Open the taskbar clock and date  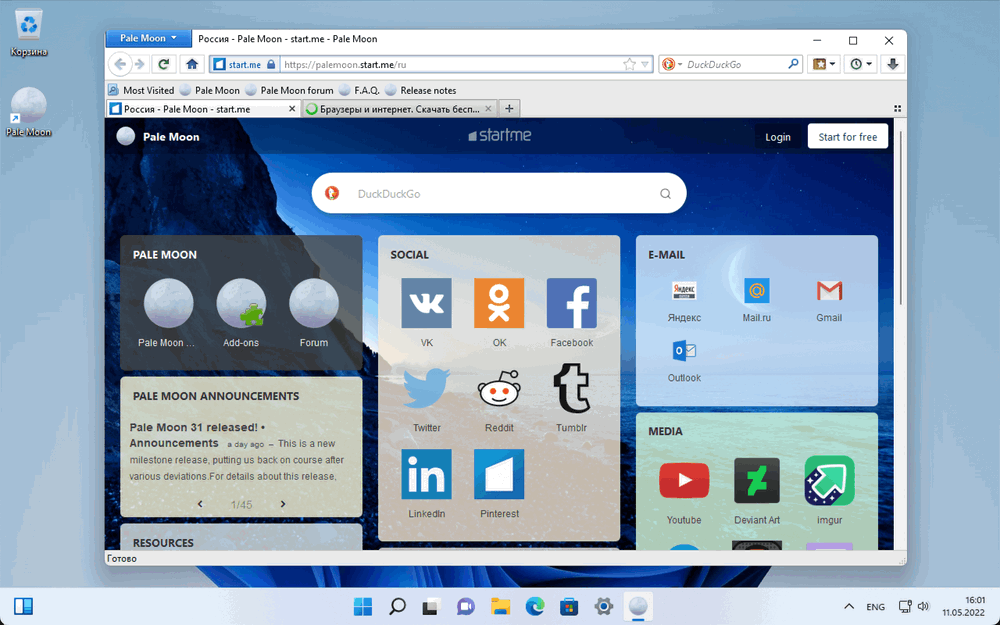(964, 607)
